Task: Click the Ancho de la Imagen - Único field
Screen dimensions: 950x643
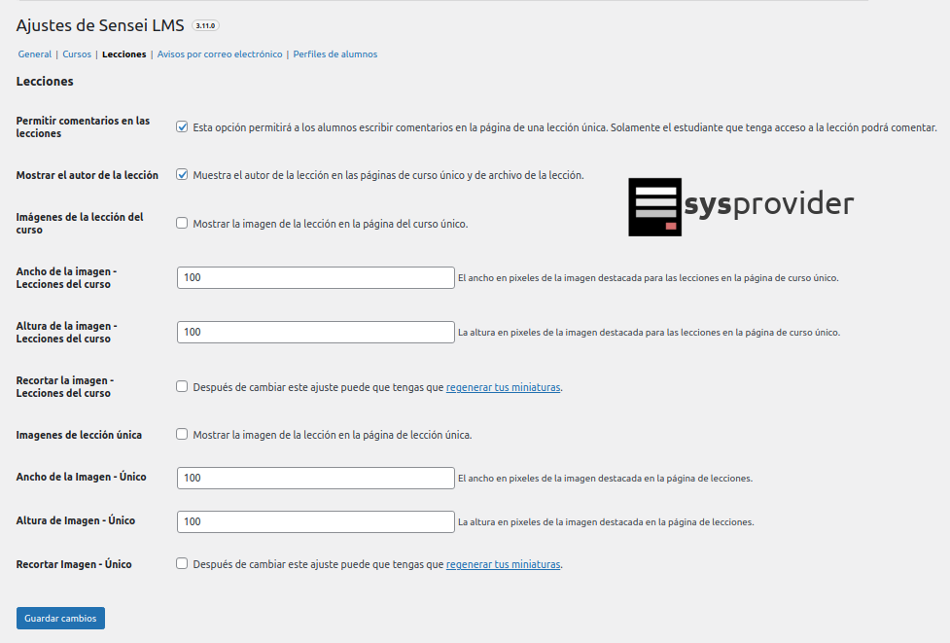Action: point(315,478)
